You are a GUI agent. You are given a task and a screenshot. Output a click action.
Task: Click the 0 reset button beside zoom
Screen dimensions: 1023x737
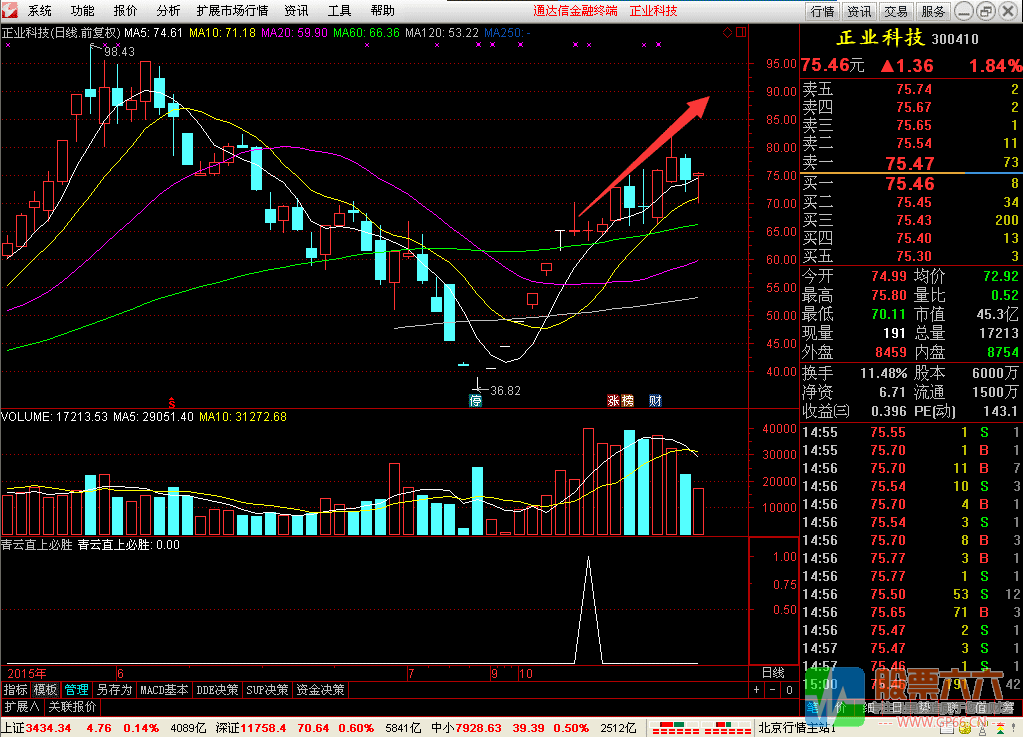[x=789, y=689]
